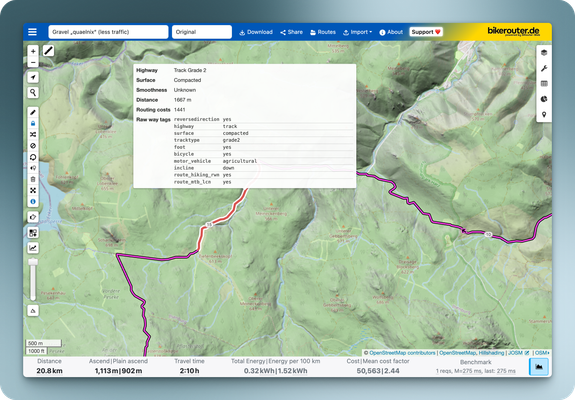Click the 2:10 h travel time
This screenshot has width=575, height=400.
click(190, 371)
